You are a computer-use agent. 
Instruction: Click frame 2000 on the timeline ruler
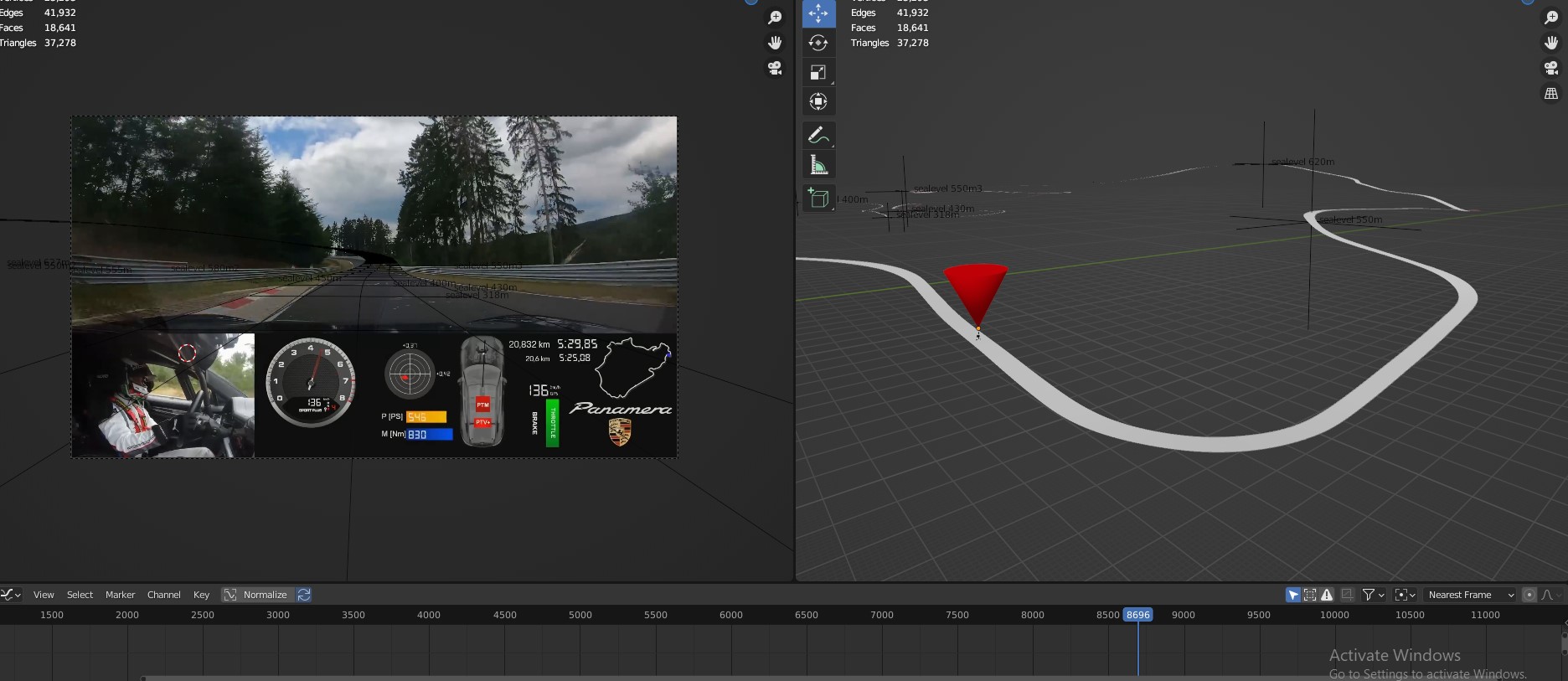tap(127, 615)
